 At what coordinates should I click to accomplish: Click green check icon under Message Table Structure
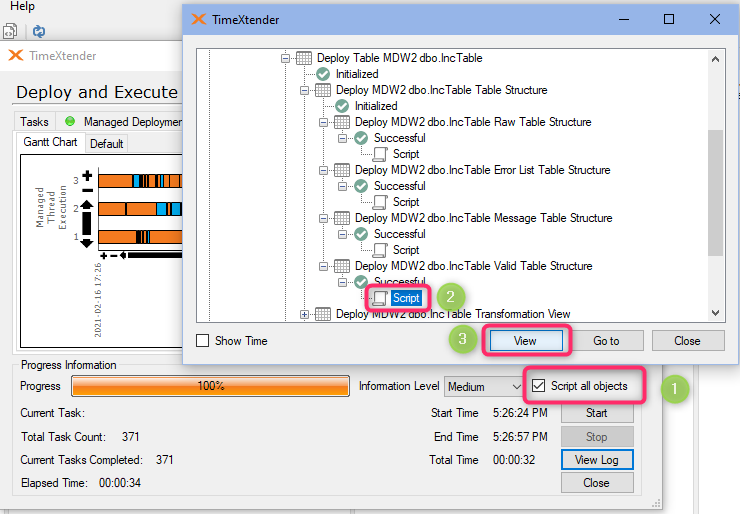coord(361,234)
